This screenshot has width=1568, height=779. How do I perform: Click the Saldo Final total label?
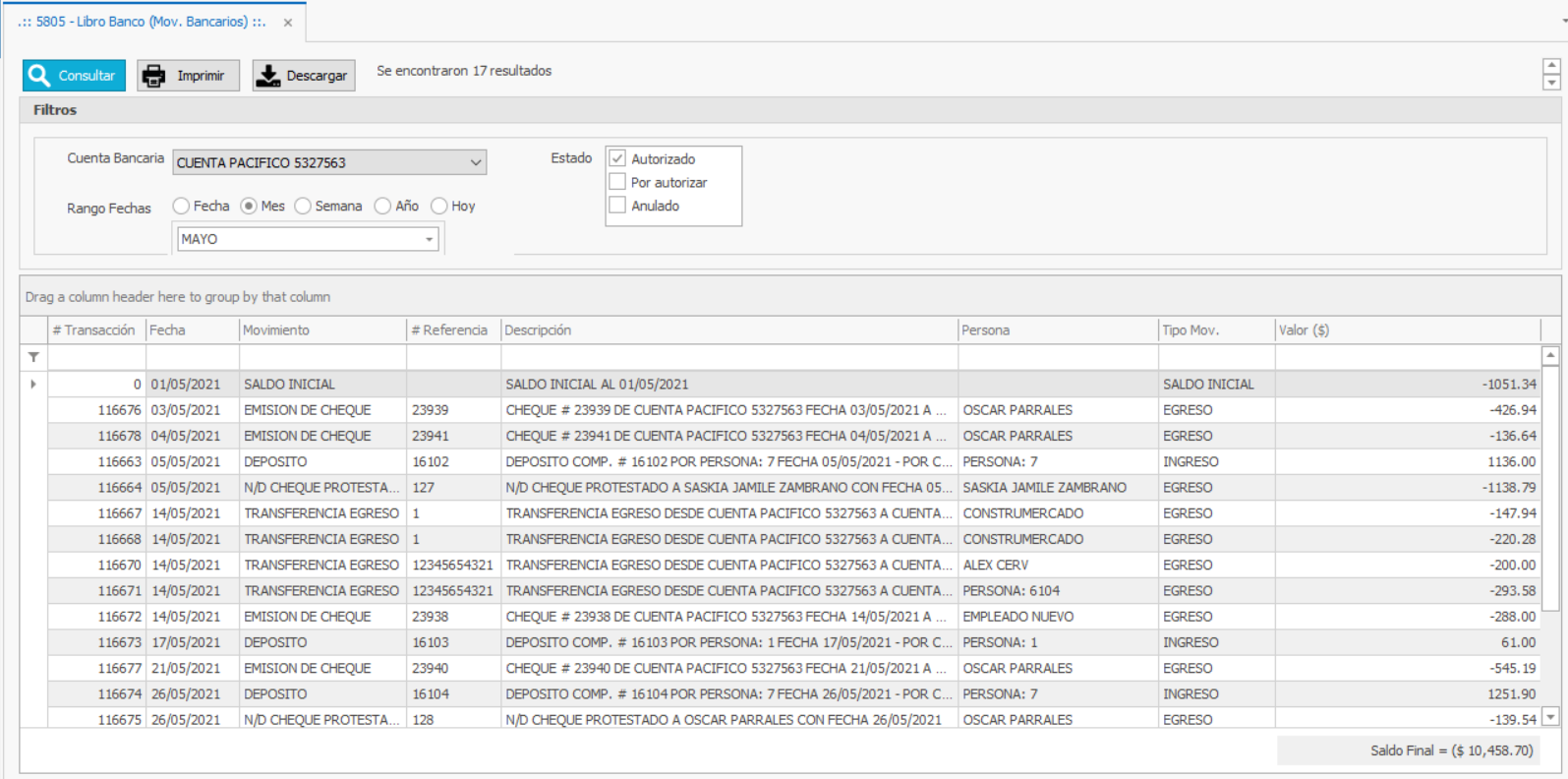tap(1452, 750)
